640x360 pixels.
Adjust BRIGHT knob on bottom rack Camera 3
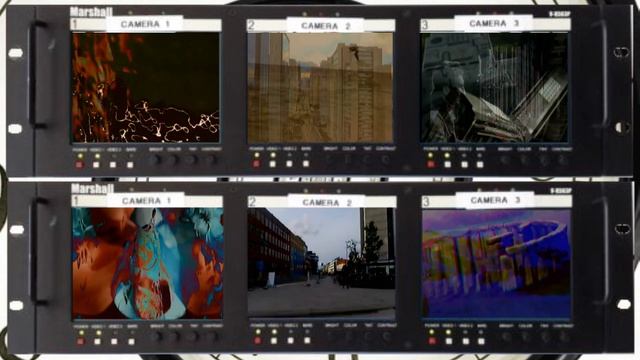(x=507, y=337)
